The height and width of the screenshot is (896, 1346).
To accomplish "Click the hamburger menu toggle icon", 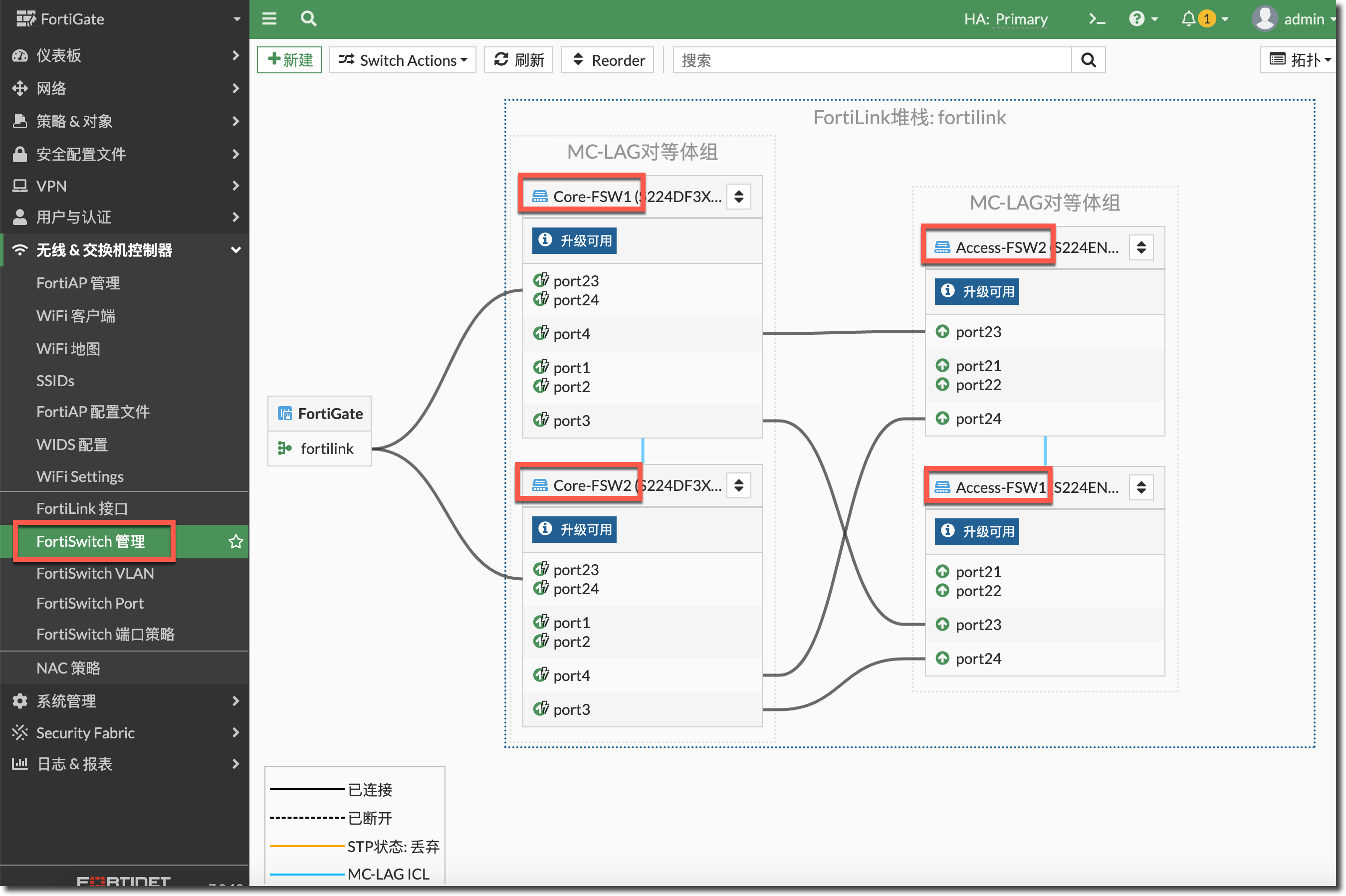I will [x=269, y=19].
